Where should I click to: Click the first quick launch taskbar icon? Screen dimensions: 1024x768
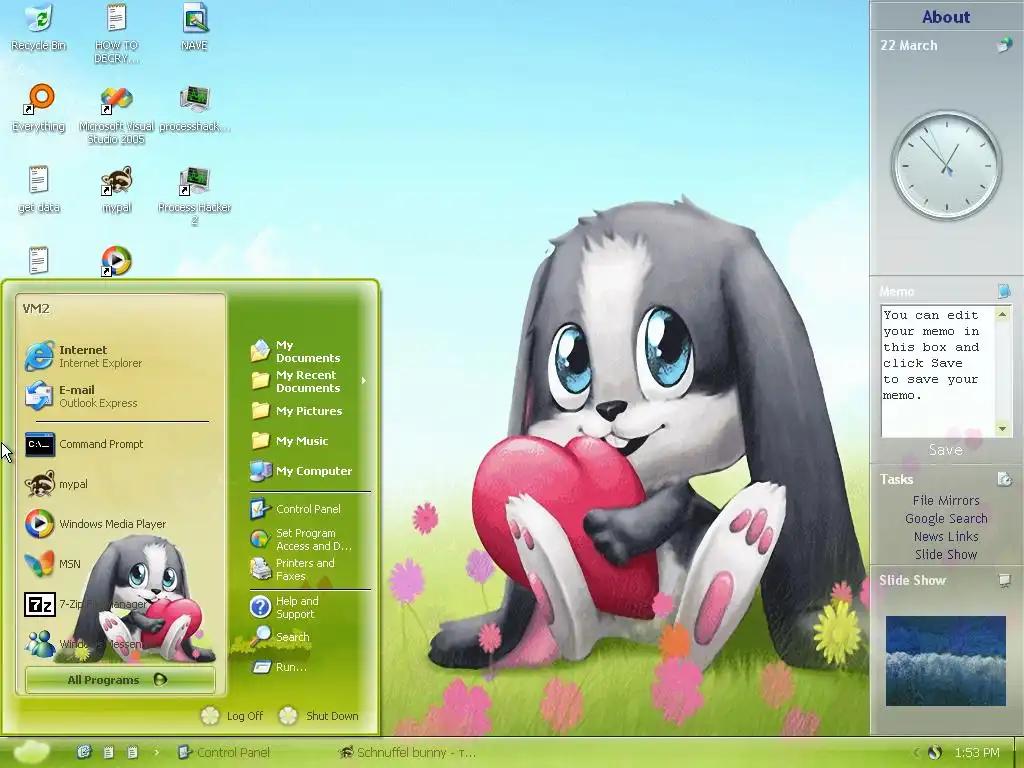pyautogui.click(x=84, y=752)
